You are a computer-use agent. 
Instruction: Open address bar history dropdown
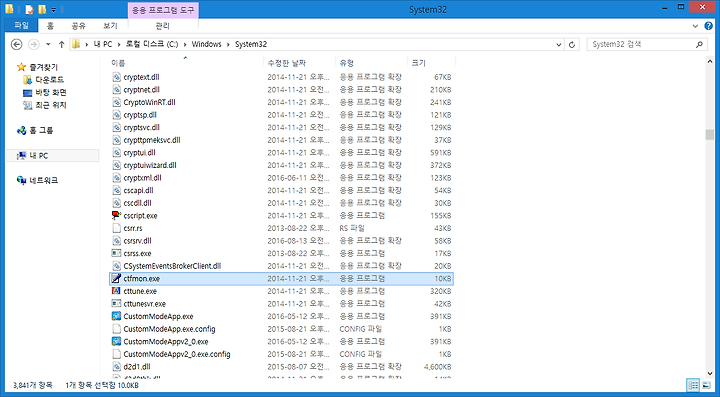pos(559,45)
